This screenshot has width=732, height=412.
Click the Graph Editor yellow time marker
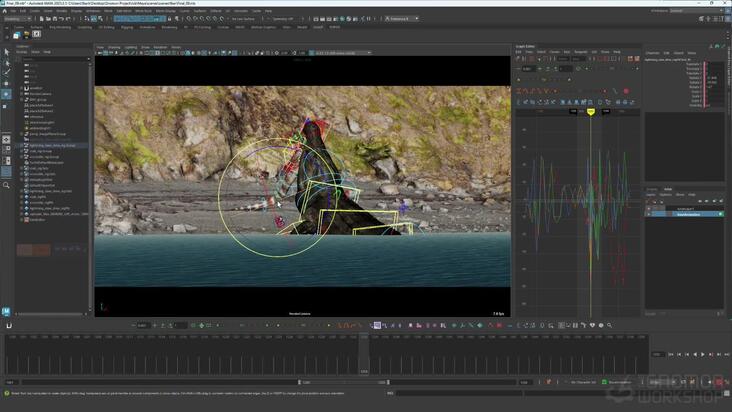[591, 112]
